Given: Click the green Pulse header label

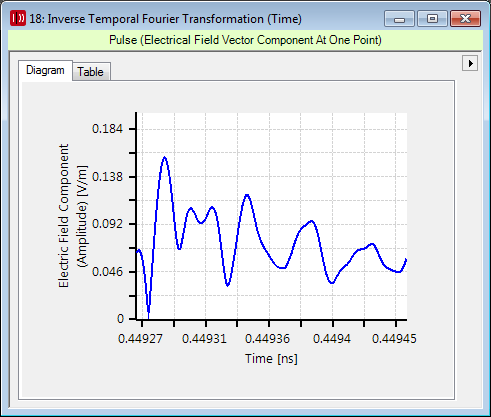Looking at the screenshot, I should click(x=245, y=40).
